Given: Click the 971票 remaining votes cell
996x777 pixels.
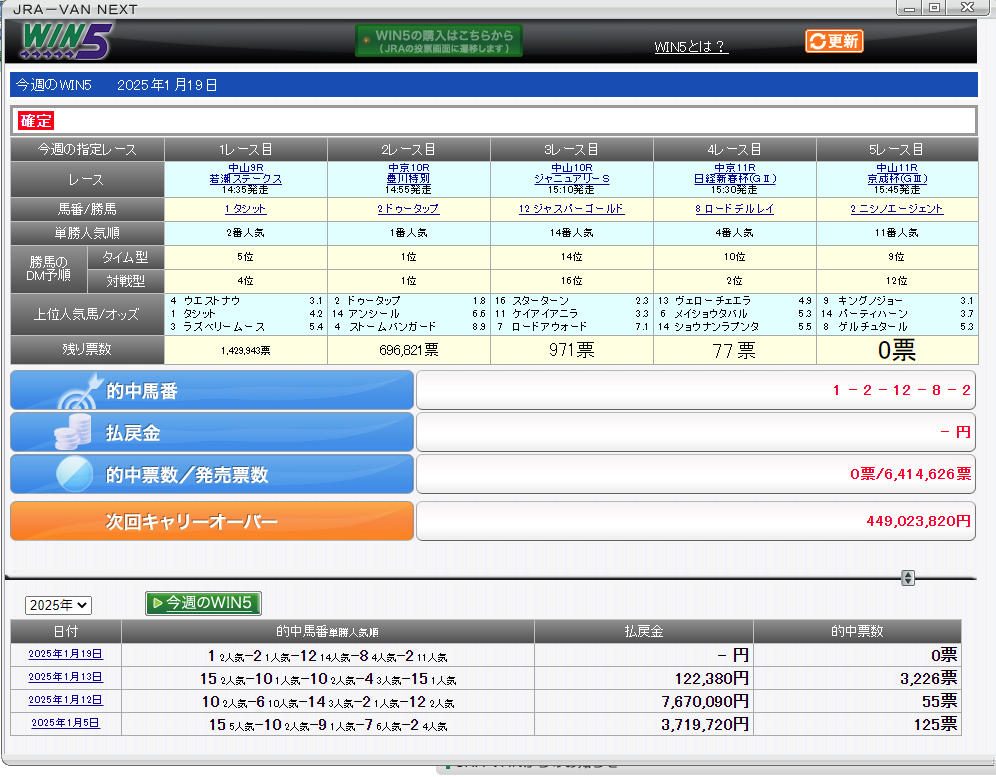Looking at the screenshot, I should 572,350.
